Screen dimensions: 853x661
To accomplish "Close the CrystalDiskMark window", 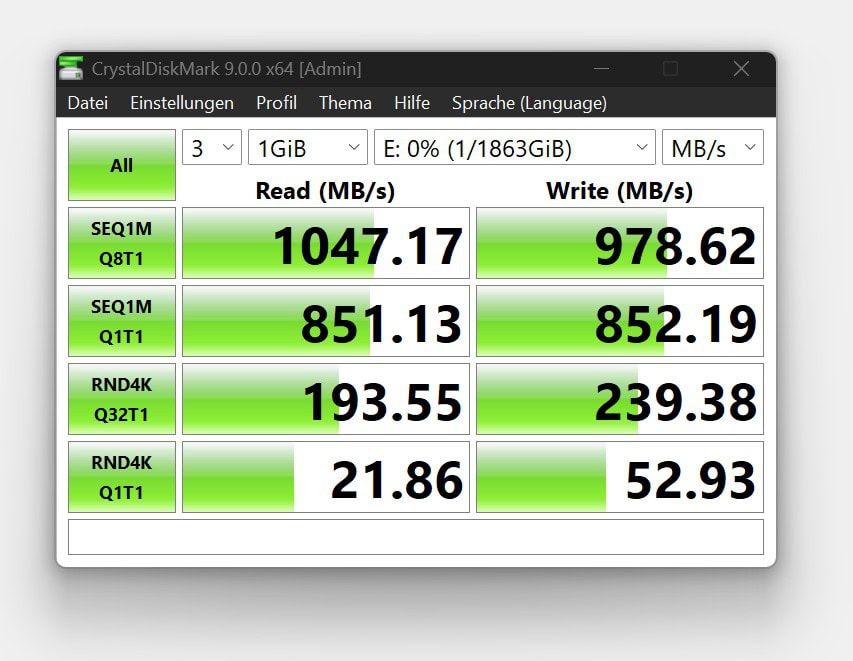I will [x=741, y=69].
